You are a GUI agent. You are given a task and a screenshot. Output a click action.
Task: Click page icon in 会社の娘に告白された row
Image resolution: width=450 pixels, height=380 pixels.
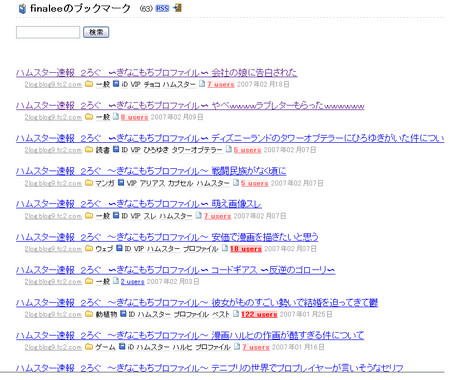(202, 84)
